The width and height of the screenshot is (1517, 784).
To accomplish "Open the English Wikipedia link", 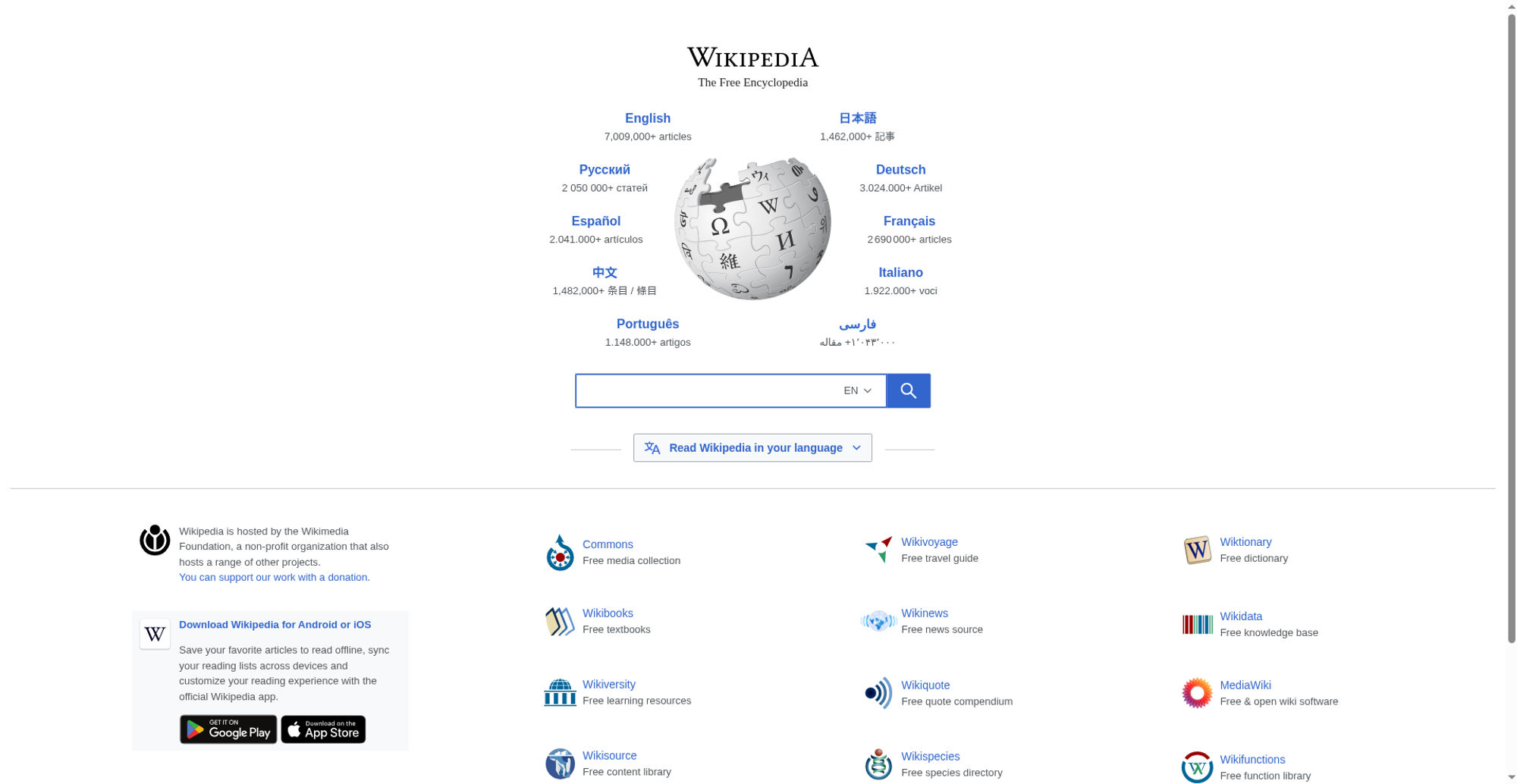I will pyautogui.click(x=648, y=118).
